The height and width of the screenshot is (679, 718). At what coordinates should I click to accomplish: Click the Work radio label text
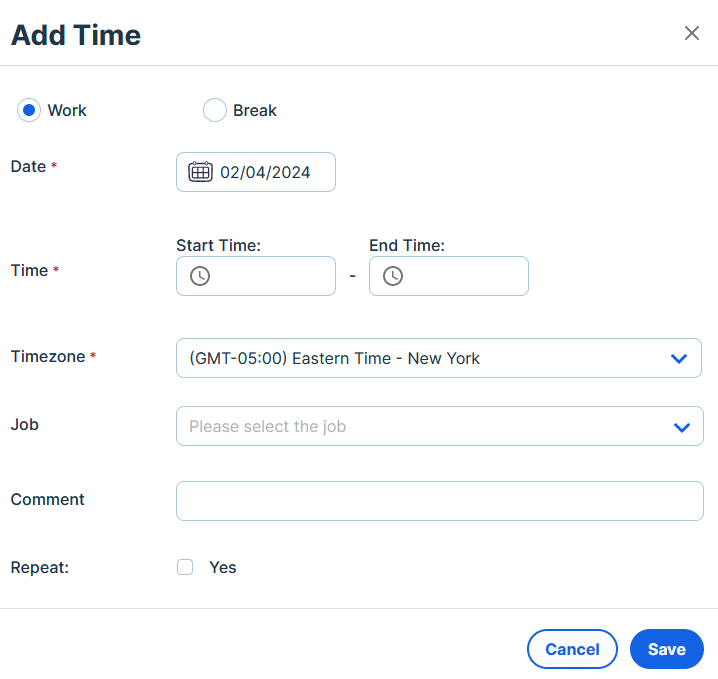pyautogui.click(x=67, y=110)
